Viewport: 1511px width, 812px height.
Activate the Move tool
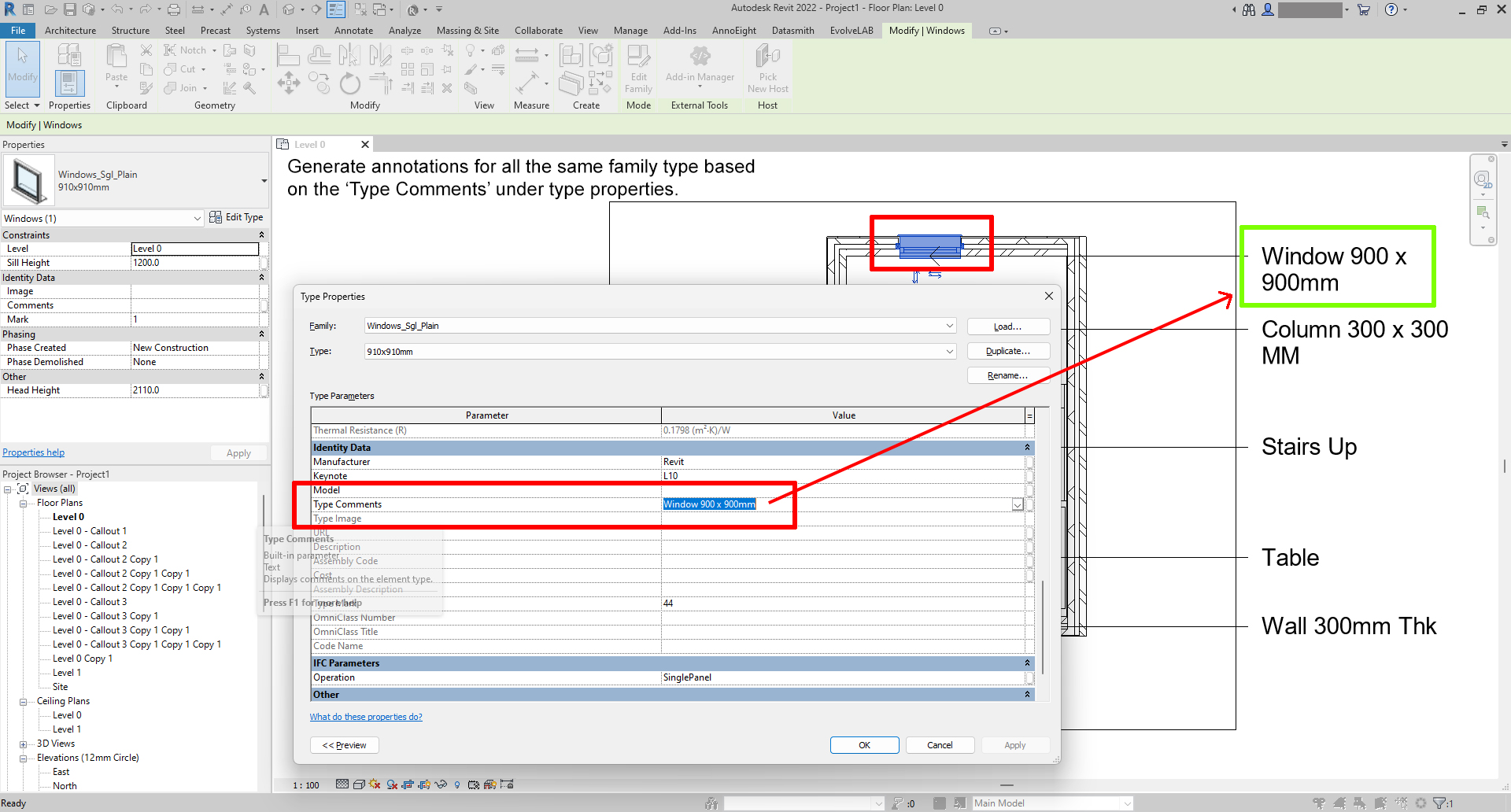pos(289,83)
